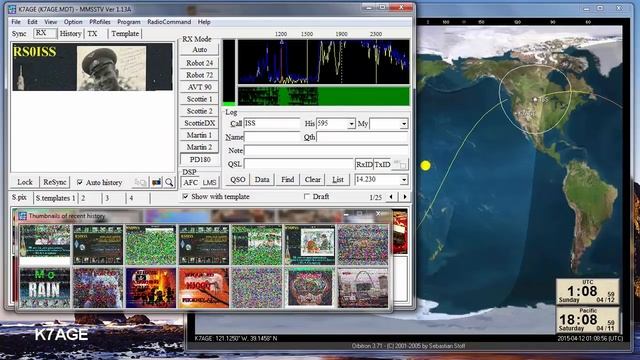Open the Mo RAIN history thumbnail
This screenshot has height=360, width=640.
[45, 288]
